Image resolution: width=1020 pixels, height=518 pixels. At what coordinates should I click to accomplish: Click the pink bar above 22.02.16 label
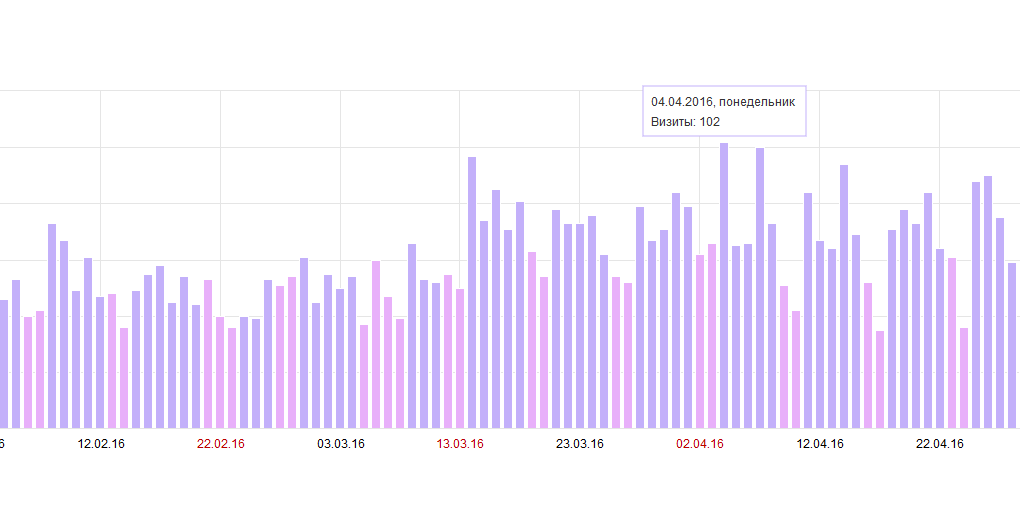pyautogui.click(x=220, y=373)
